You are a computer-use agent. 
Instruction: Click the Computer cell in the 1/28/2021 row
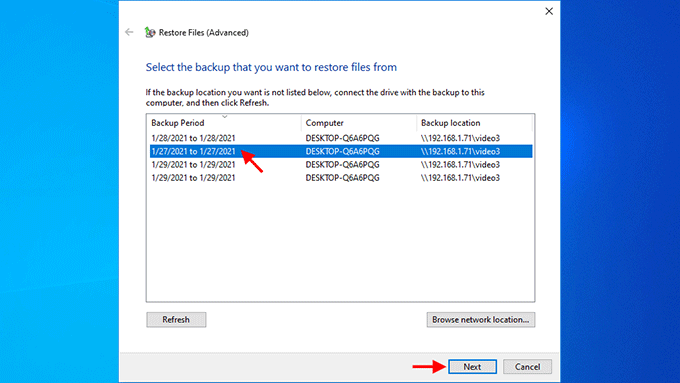(342, 138)
